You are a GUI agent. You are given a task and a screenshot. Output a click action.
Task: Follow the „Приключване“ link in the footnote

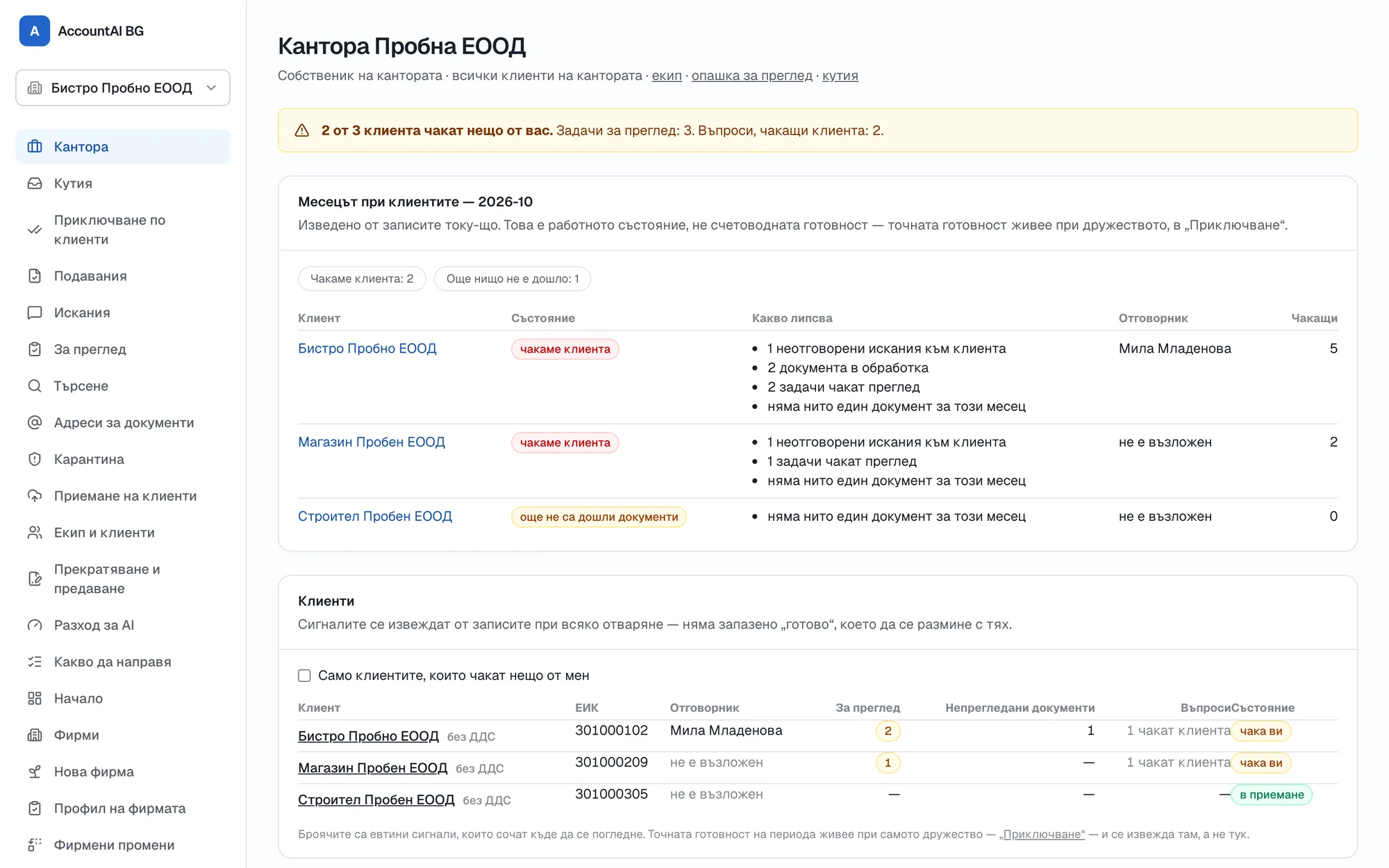[1042, 835]
